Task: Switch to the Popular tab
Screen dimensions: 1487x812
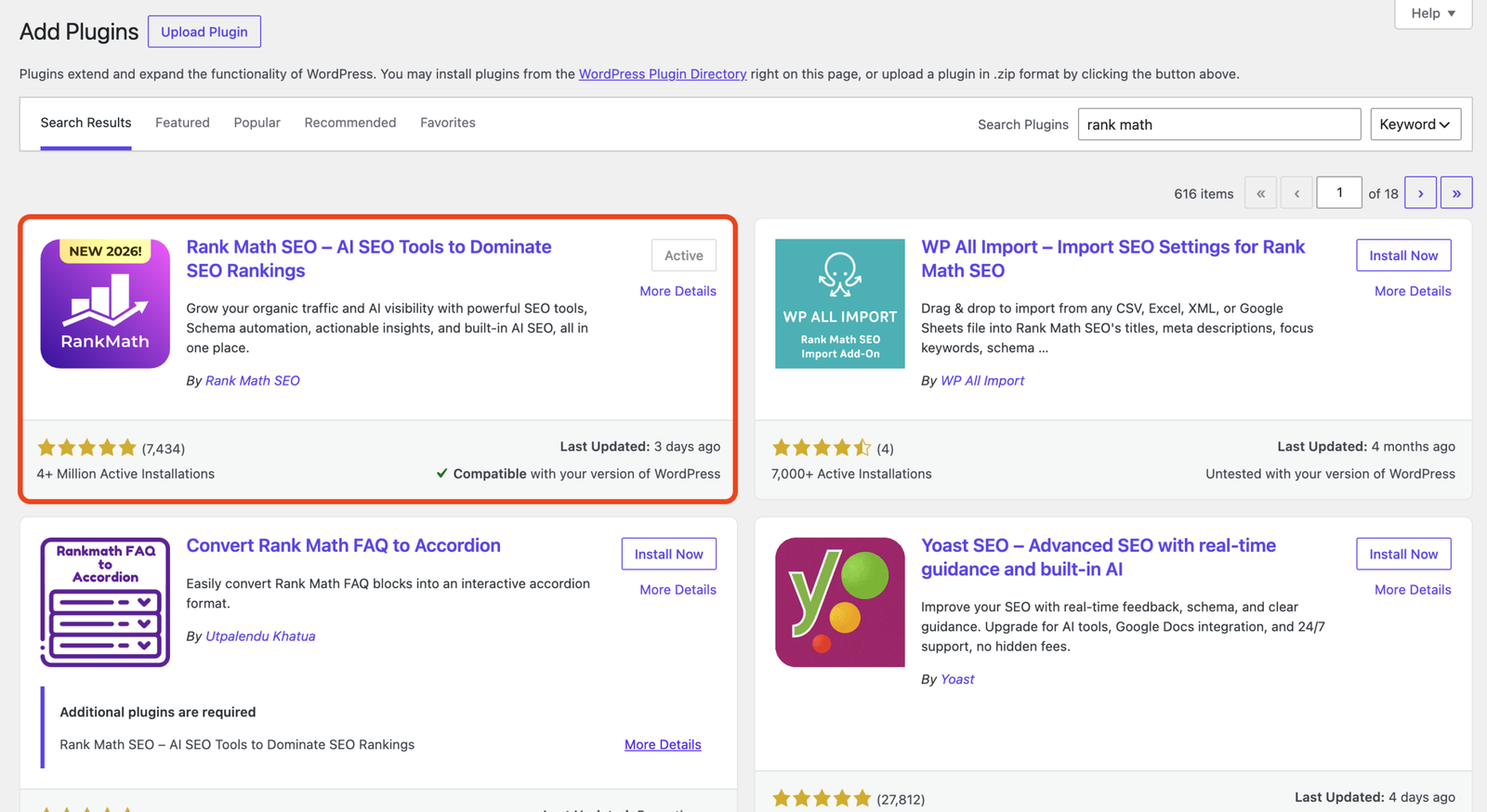Action: (x=257, y=123)
